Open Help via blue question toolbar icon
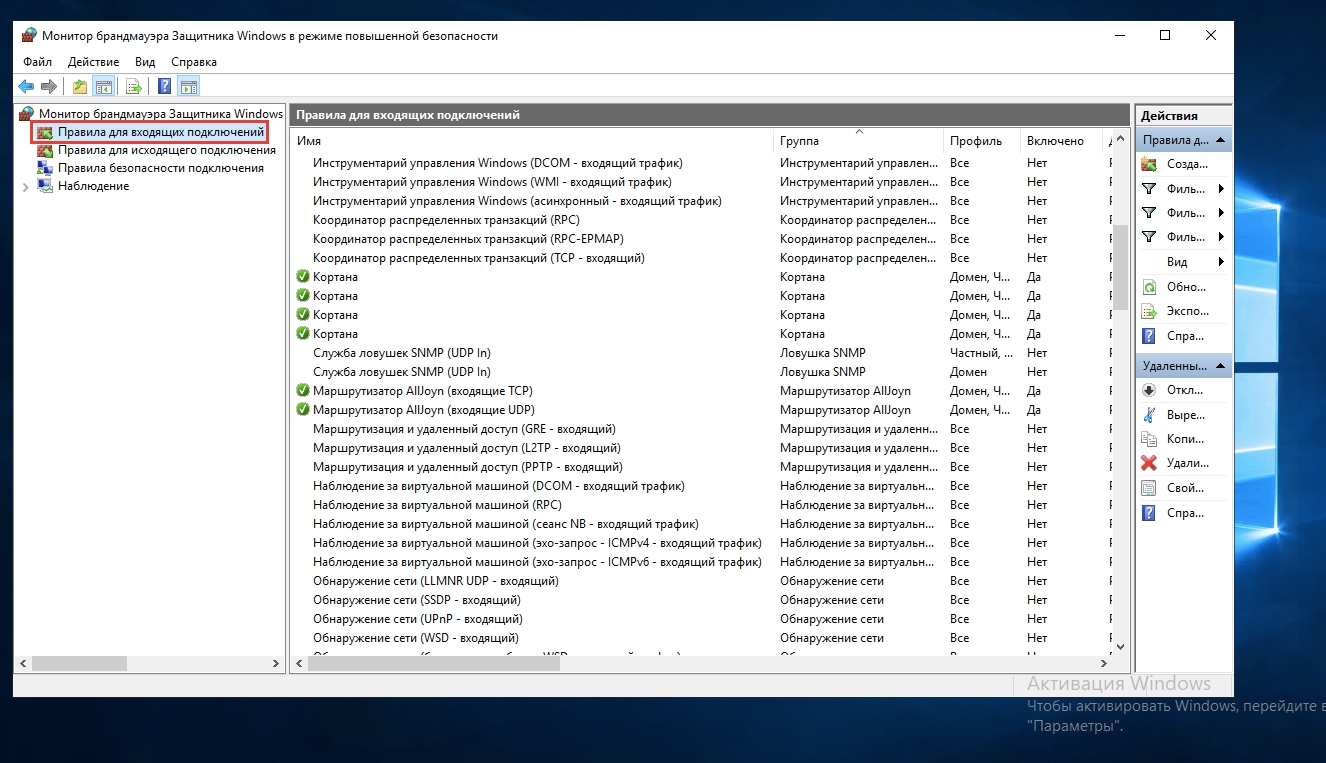 coord(164,86)
